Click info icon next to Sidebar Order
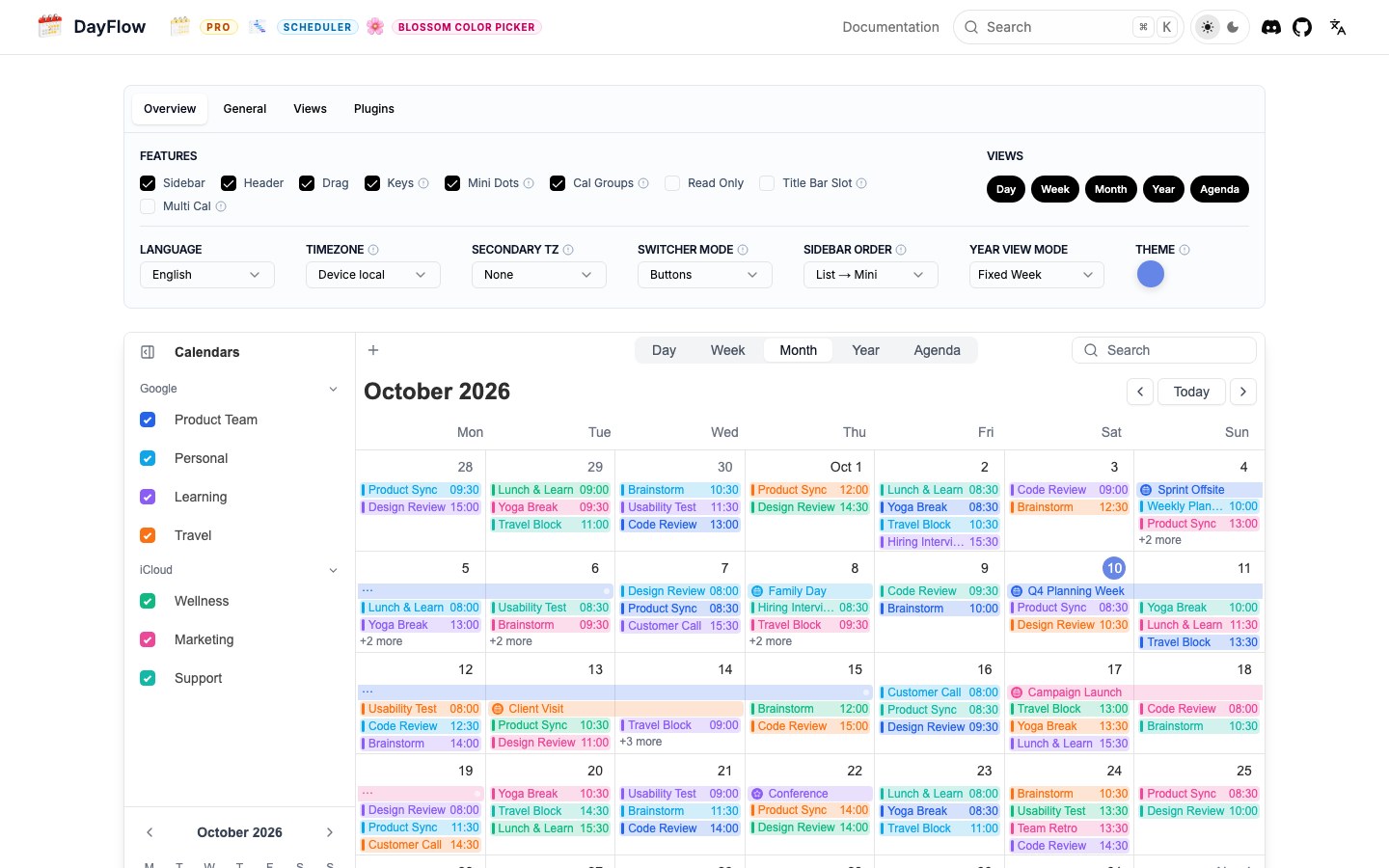This screenshot has width=1389, height=868. pos(901,250)
